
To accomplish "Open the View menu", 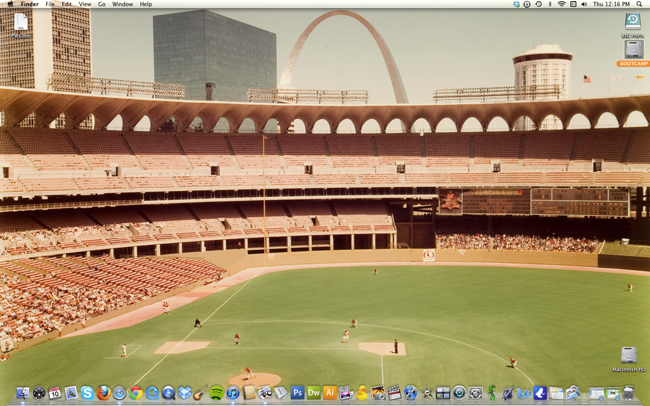I will (85, 4).
